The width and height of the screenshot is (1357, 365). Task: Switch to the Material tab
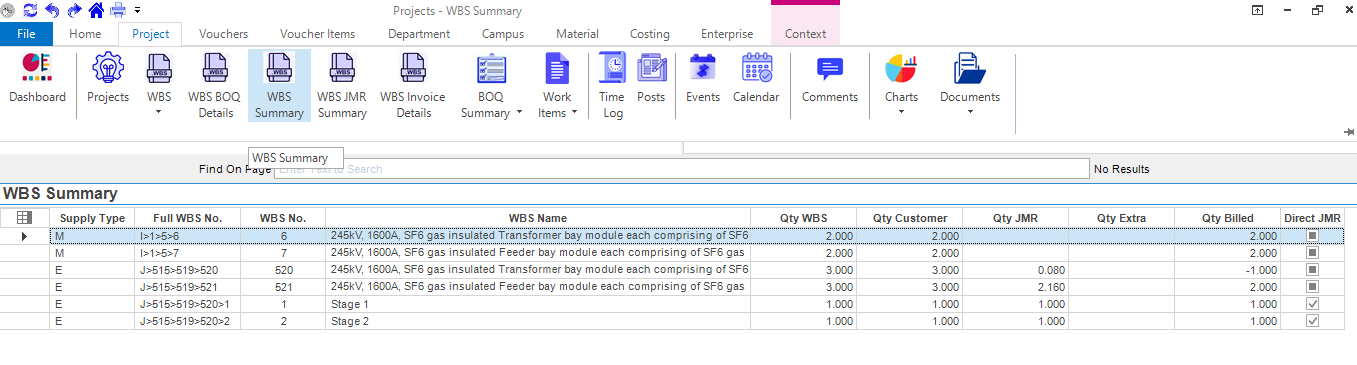click(x=577, y=33)
